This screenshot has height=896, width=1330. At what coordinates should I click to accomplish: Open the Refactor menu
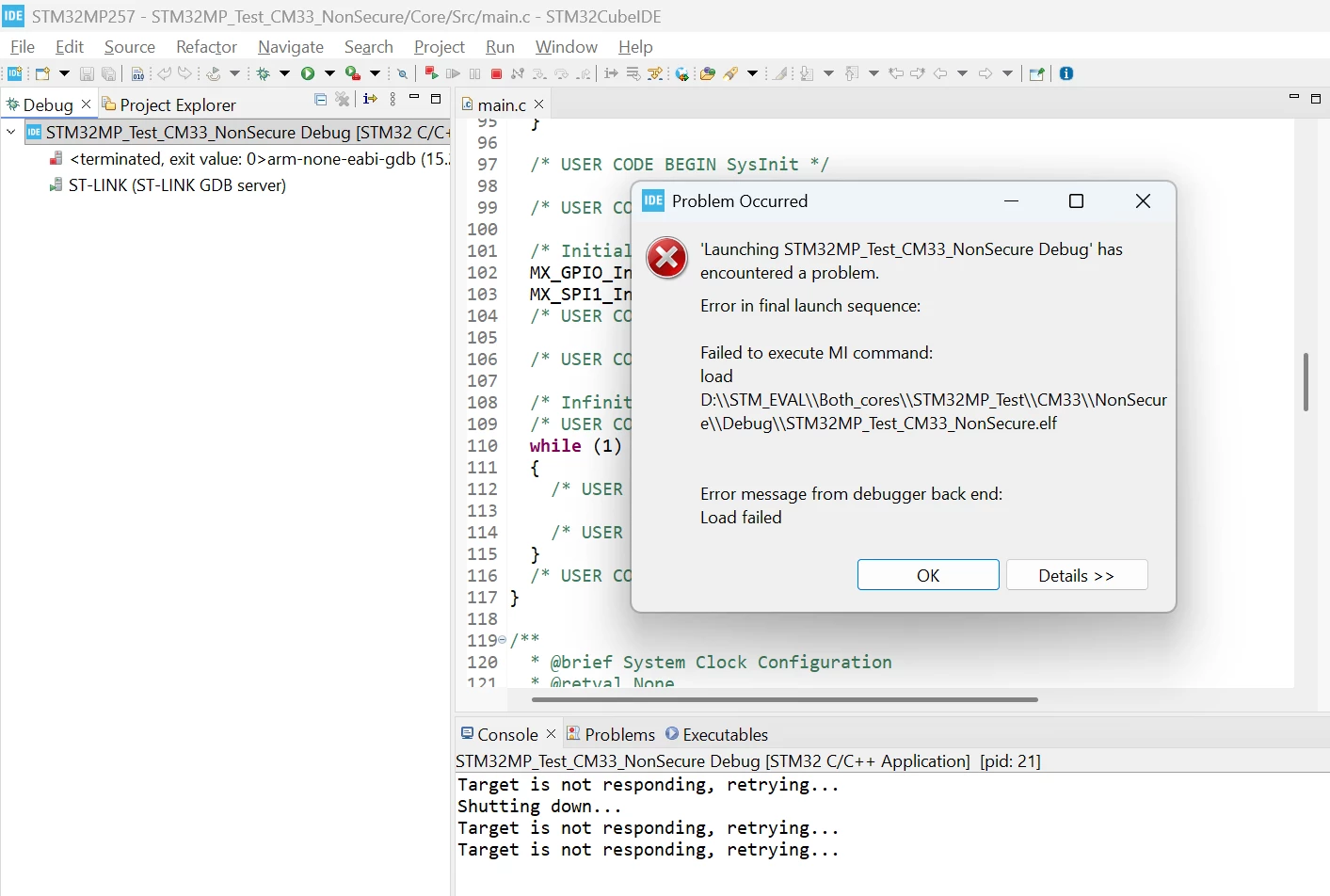click(206, 46)
